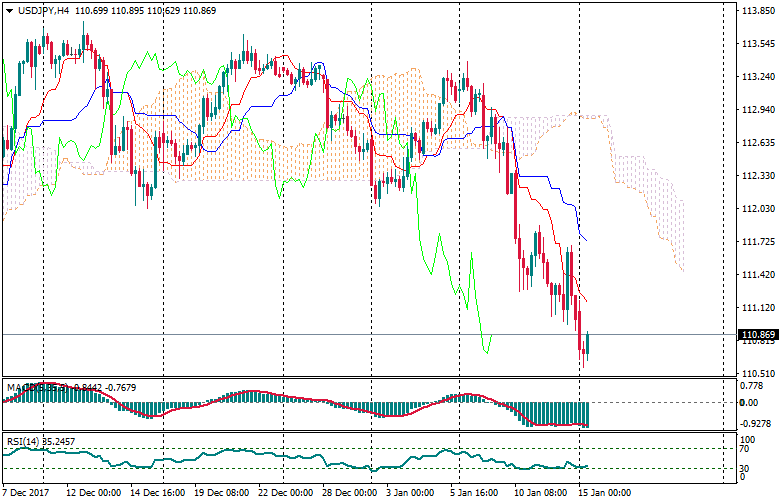This screenshot has width=779, height=504.
Task: Click the right end of the blue Kijun line
Action: point(585,240)
